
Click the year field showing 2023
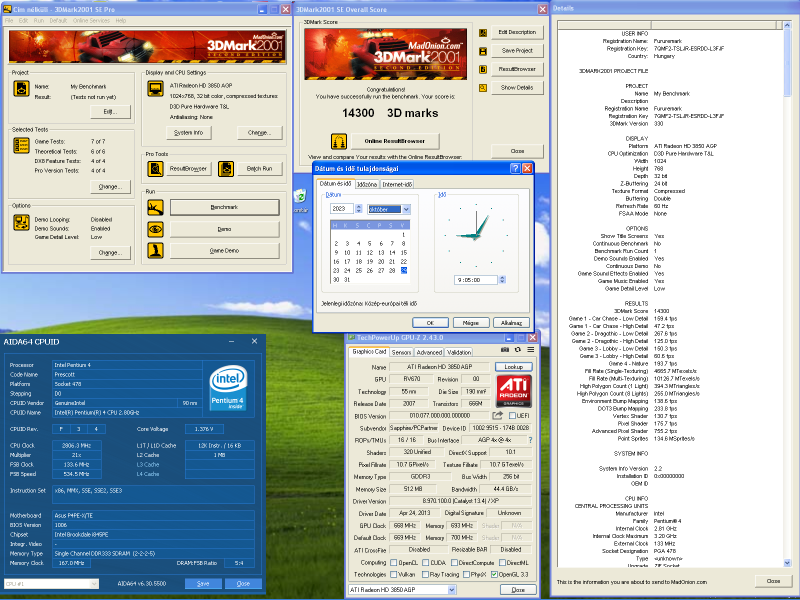coord(342,209)
